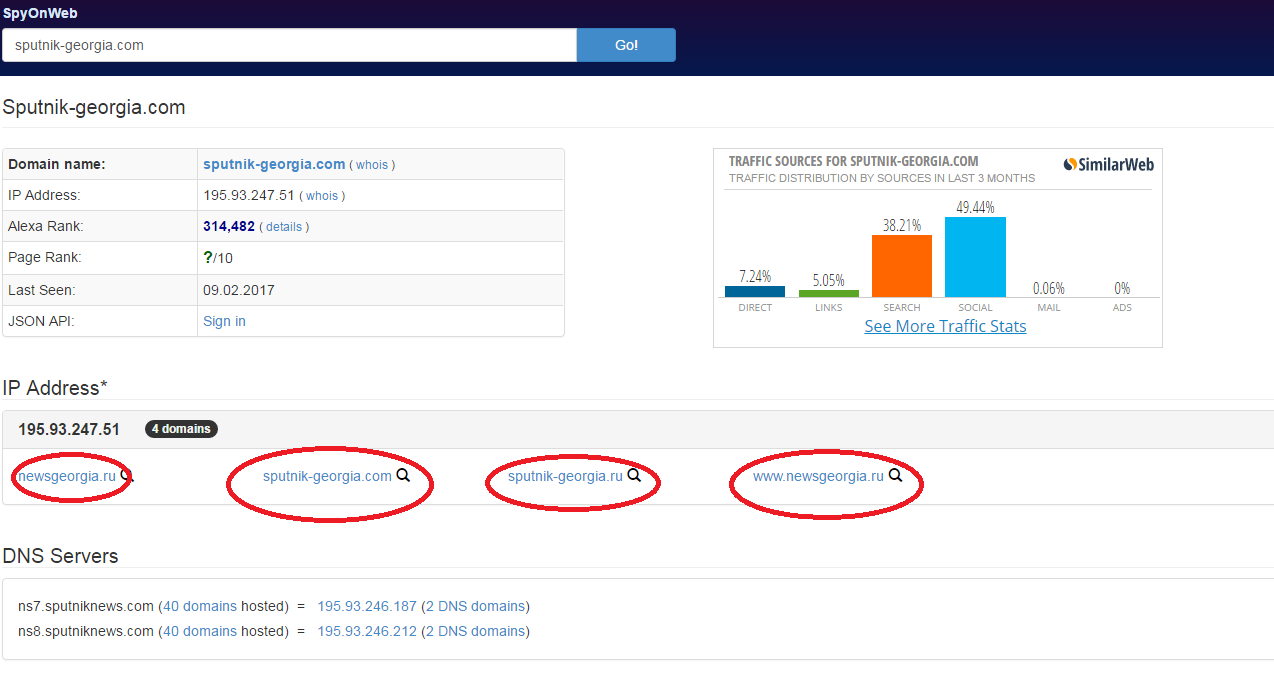The height and width of the screenshot is (674, 1274).
Task: Click the 0.06% mail percentage label
Action: click(x=1048, y=288)
